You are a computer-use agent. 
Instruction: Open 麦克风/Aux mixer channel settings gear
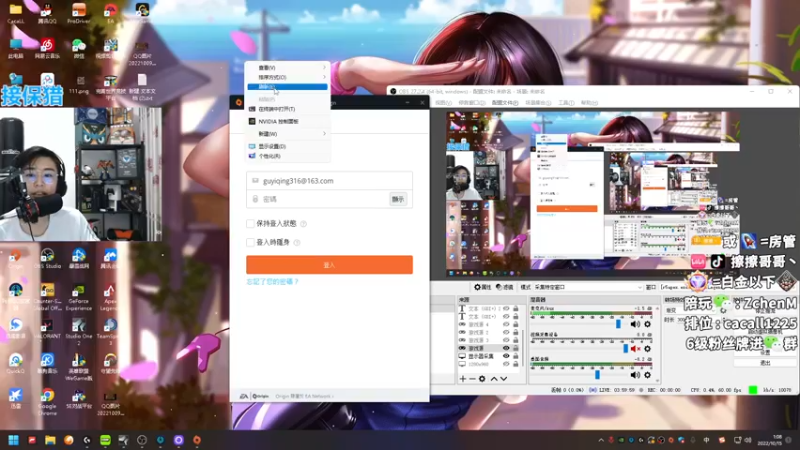pos(647,324)
